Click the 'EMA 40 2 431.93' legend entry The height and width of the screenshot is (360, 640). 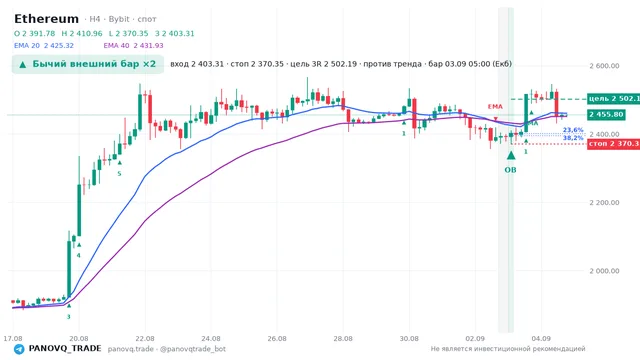click(133, 46)
